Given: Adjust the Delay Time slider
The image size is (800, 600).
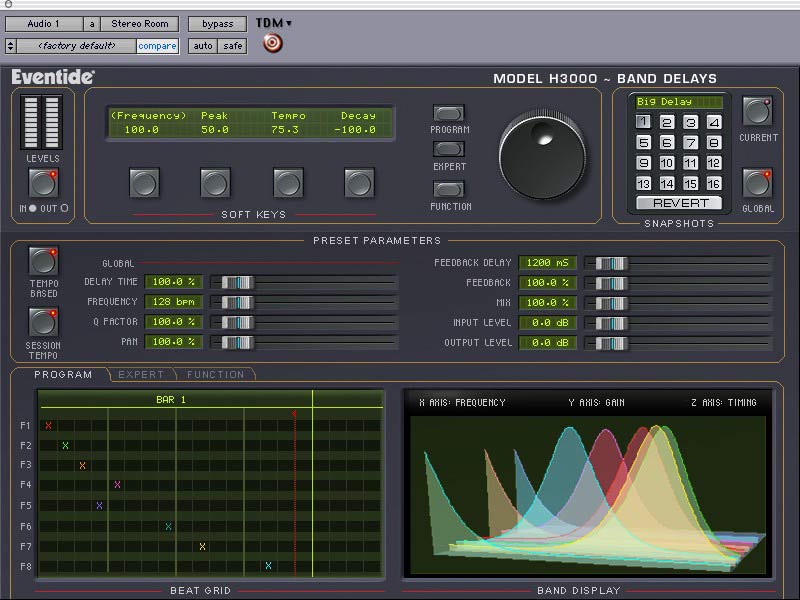Looking at the screenshot, I should tap(238, 282).
